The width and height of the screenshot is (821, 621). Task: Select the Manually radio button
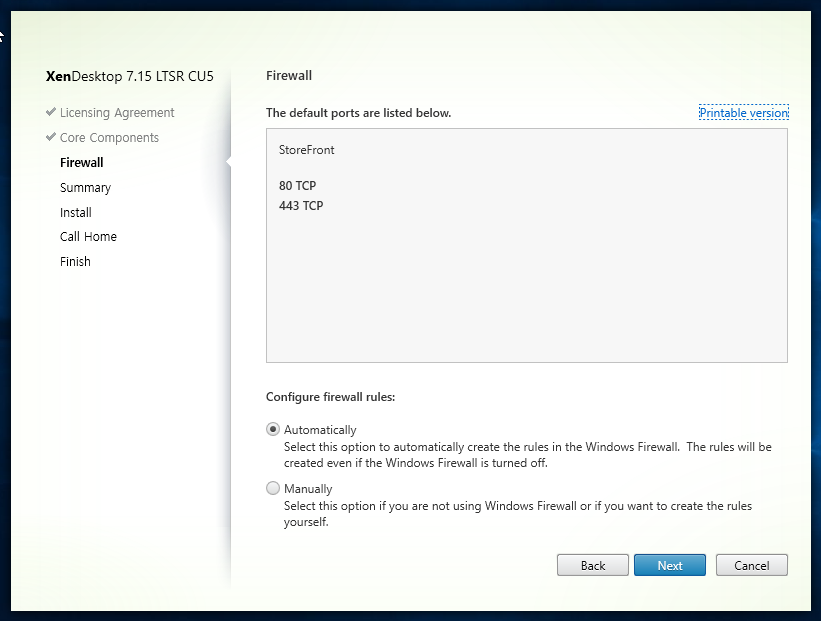click(x=273, y=488)
